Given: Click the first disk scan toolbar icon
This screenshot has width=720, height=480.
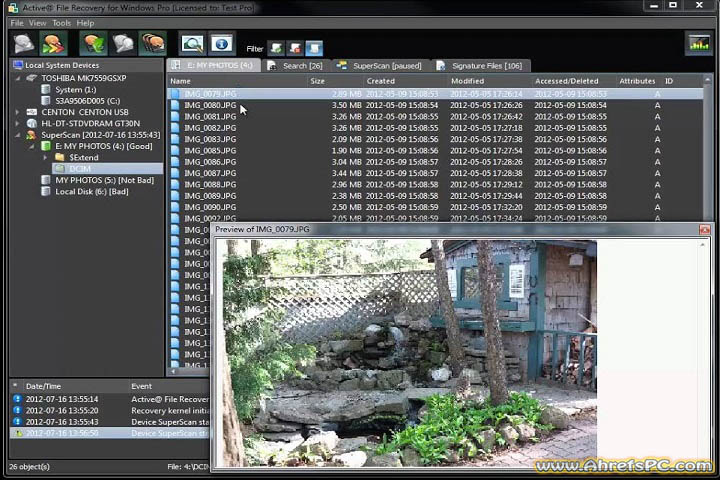Looking at the screenshot, I should tap(24, 44).
